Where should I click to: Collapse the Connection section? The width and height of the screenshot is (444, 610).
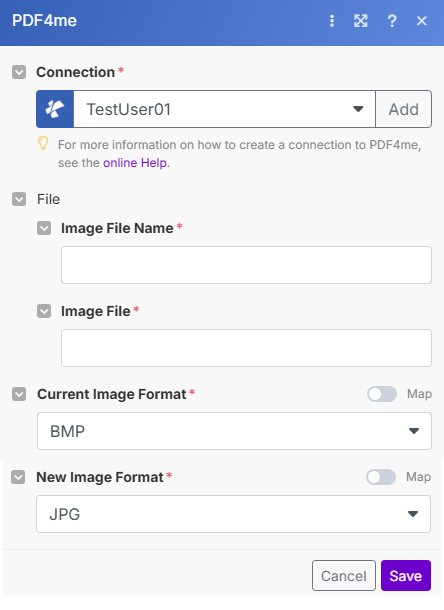point(19,72)
